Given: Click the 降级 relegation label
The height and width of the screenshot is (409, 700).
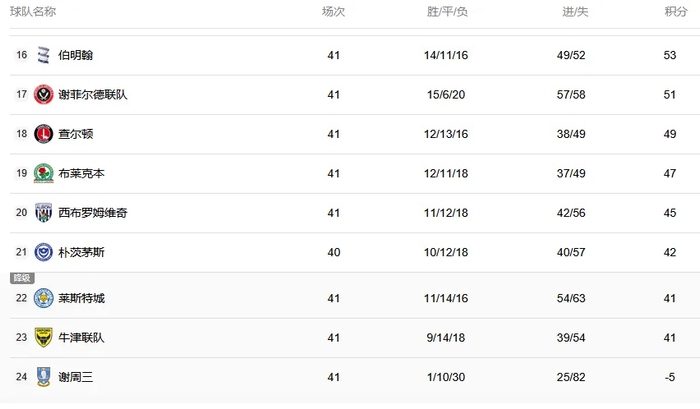Looking at the screenshot, I should 21,278.
